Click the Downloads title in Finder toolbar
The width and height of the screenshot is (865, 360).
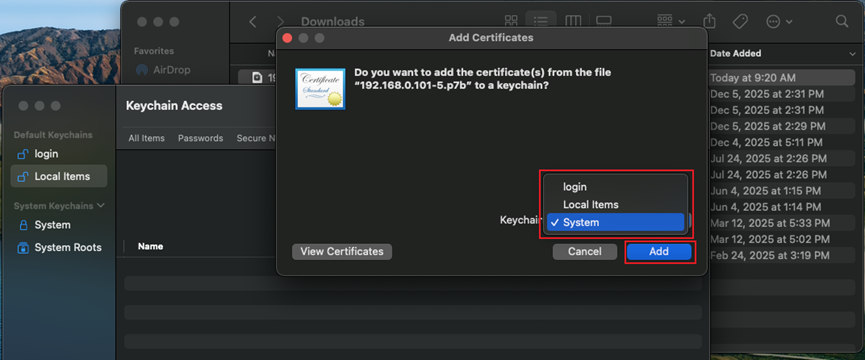(x=333, y=22)
